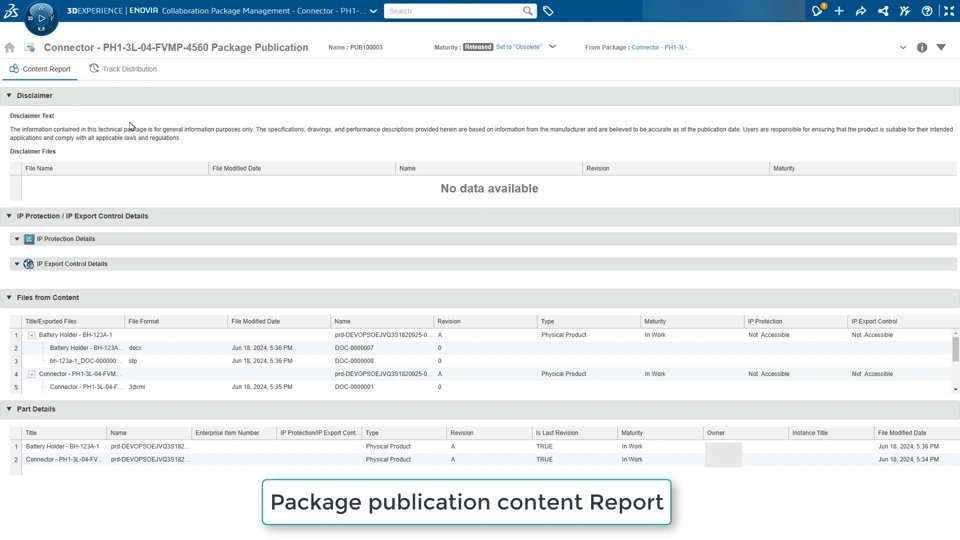Click the Dassault Systèmes 3DS logo
The height and width of the screenshot is (540, 960).
11,10
